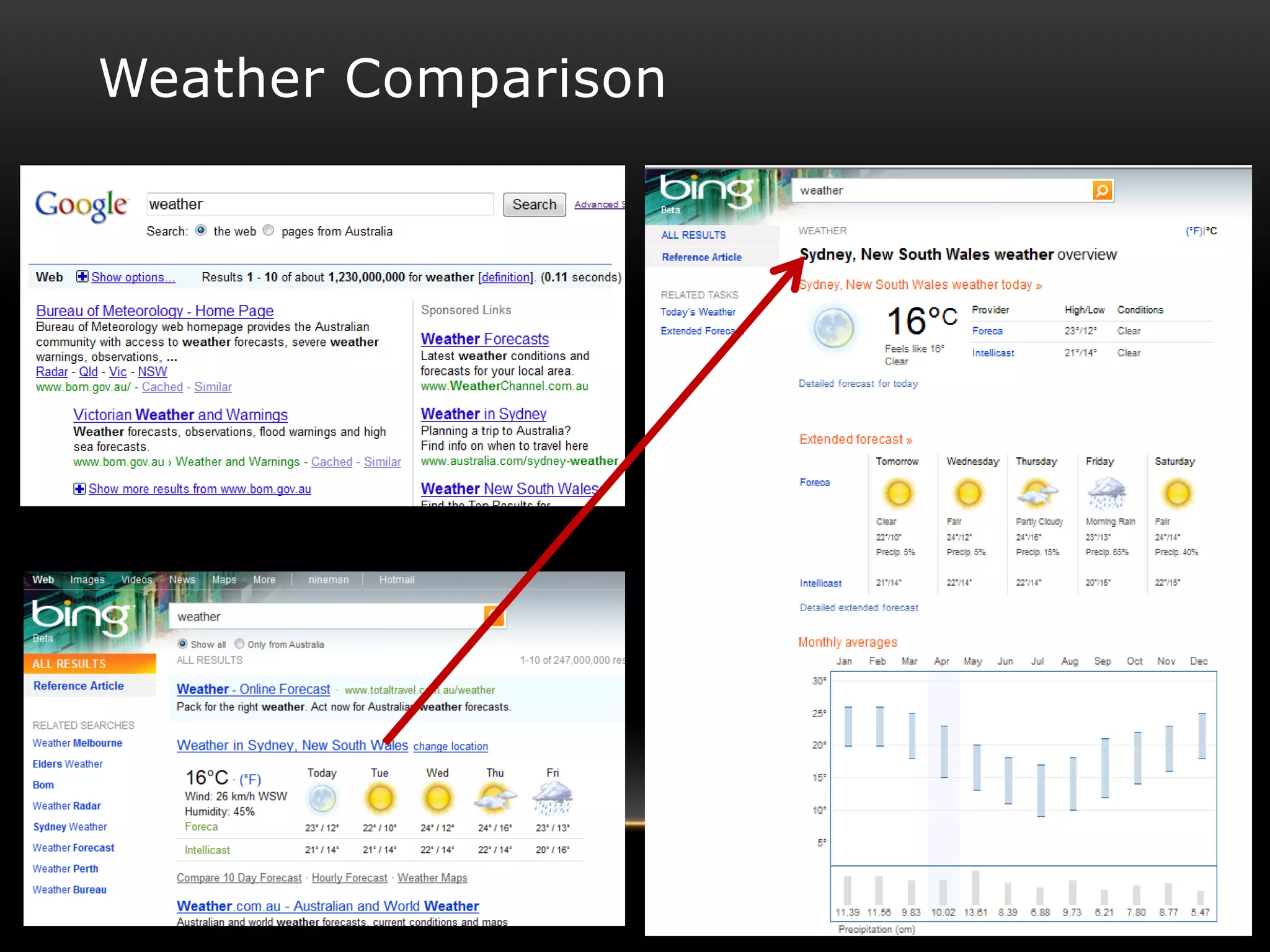Select 'Show all' radio button on Bing
The image size is (1270, 952).
182,644
